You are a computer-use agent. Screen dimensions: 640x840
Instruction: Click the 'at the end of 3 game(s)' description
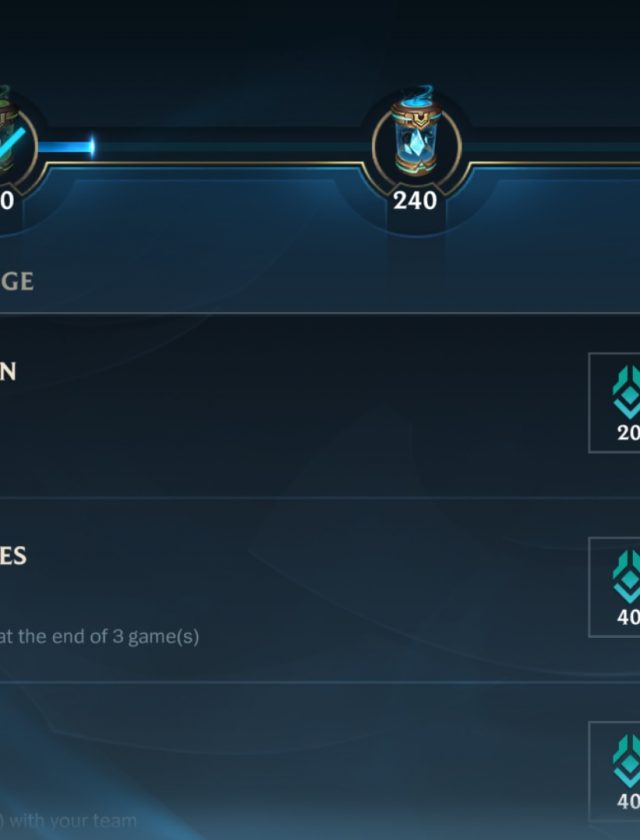pos(100,637)
